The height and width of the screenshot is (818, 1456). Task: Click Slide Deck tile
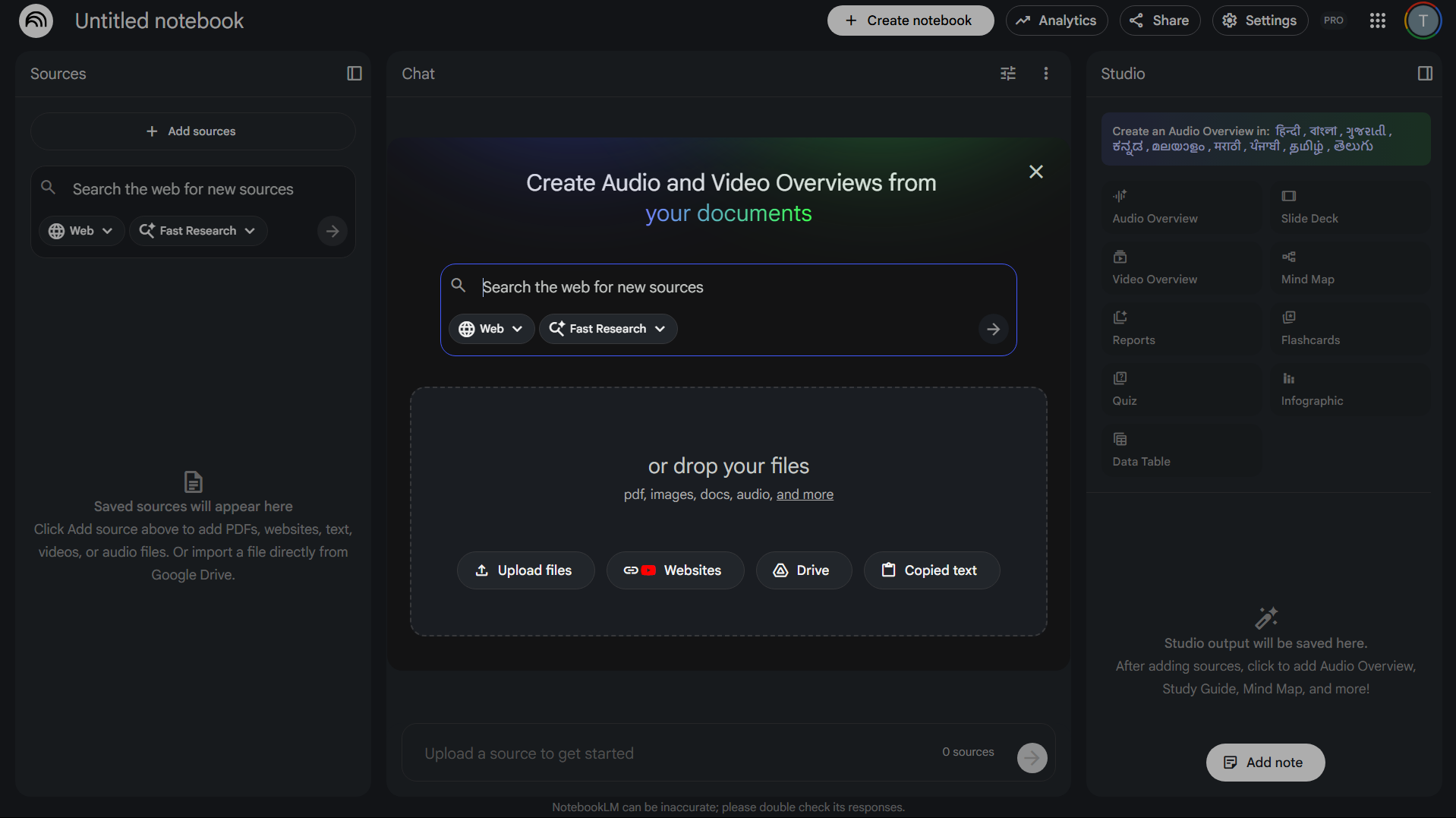coord(1351,207)
